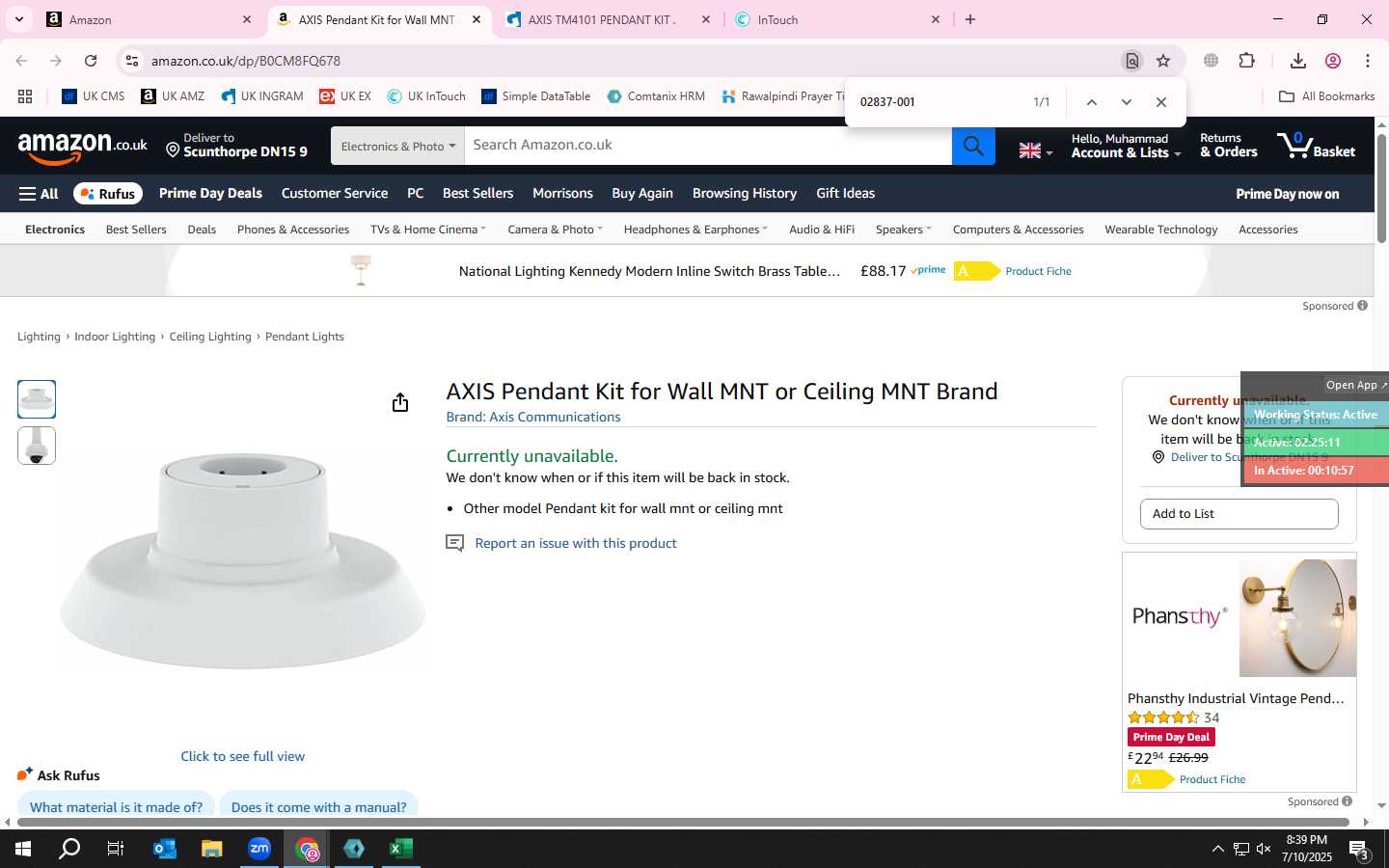Image resolution: width=1389 pixels, height=868 pixels.
Task: Click the Google Lens search icon in address bar
Action: (1132, 61)
